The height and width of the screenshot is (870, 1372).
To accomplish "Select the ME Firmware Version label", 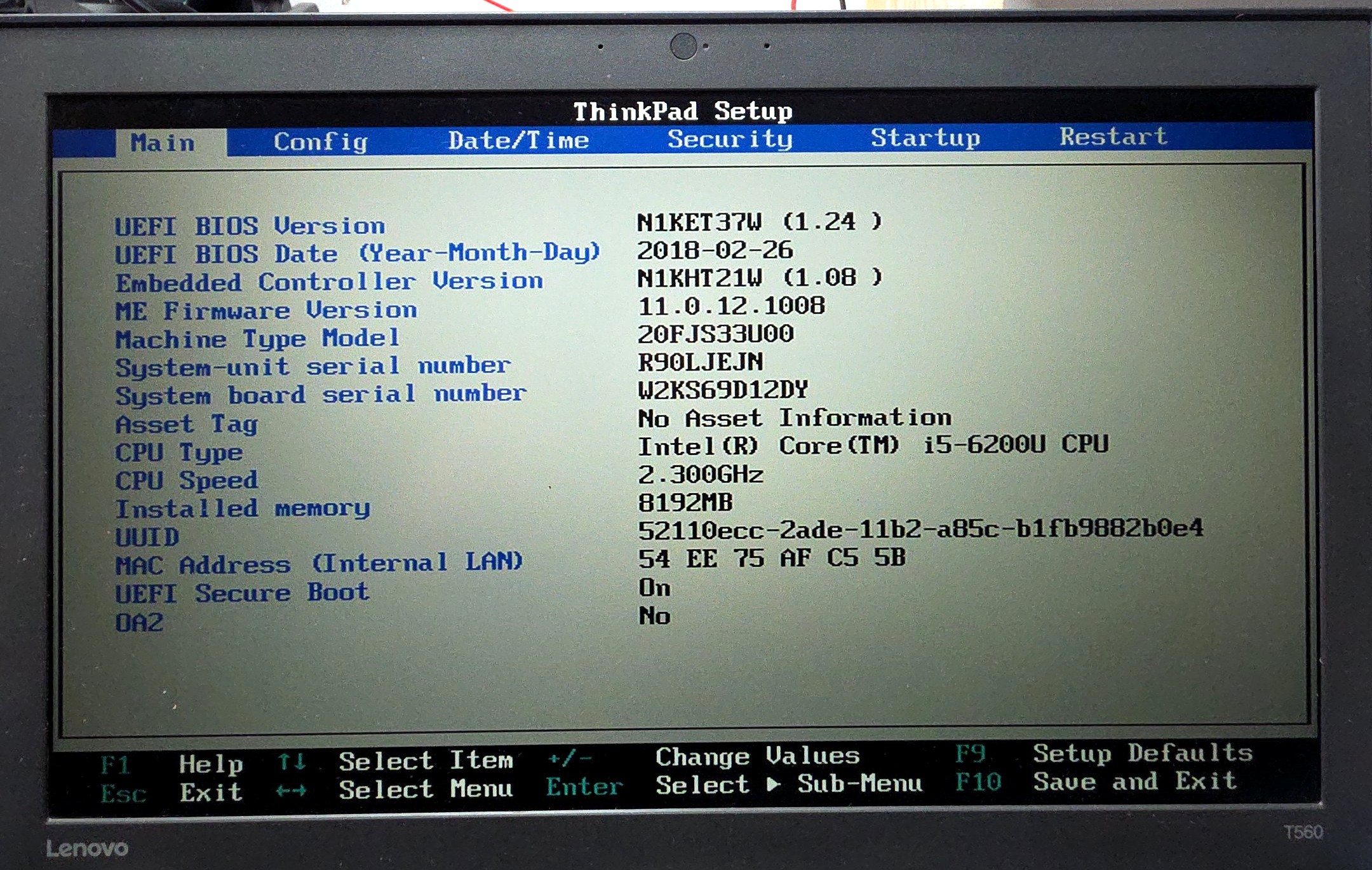I will tap(266, 311).
